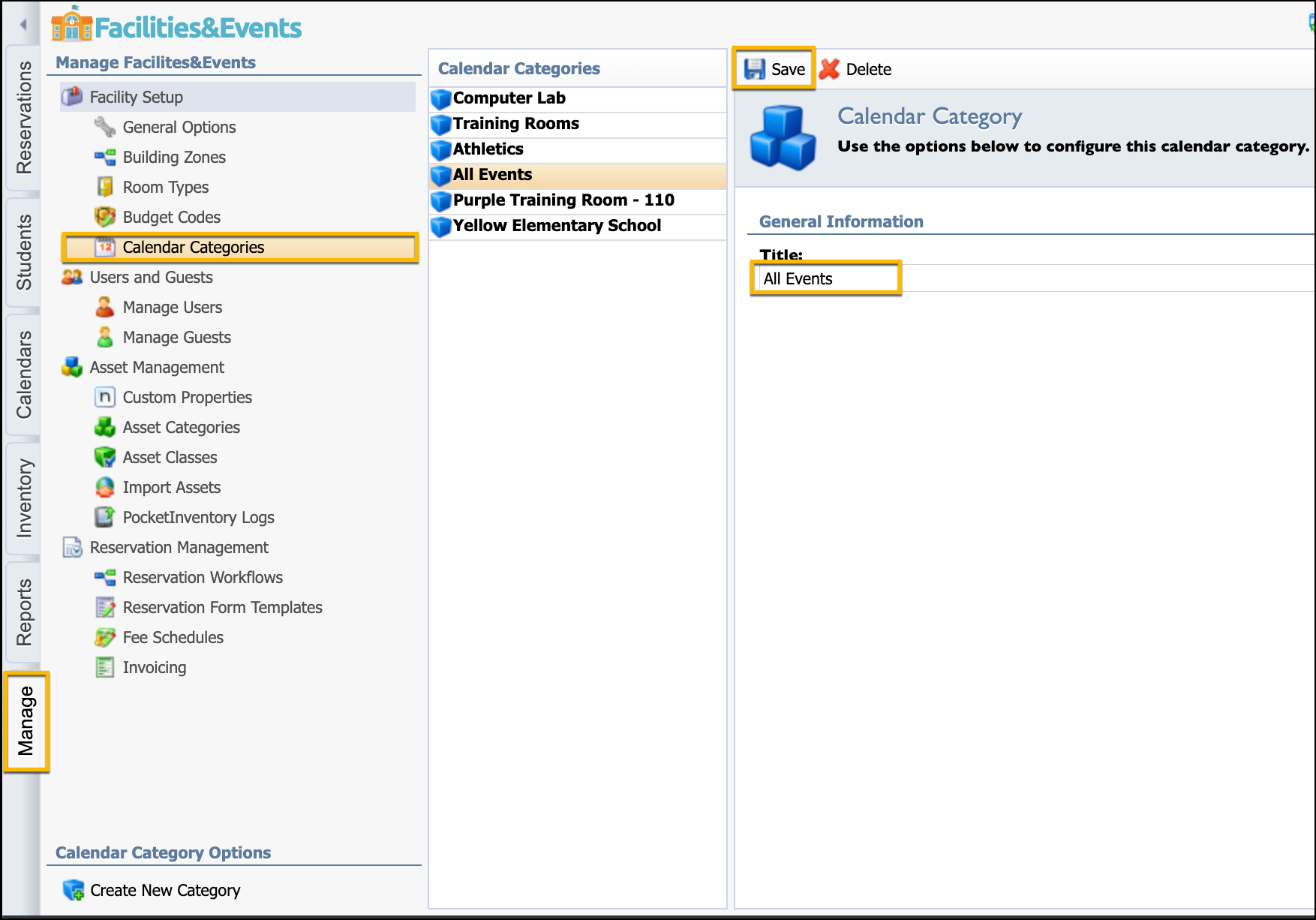Click the Facility Setup icon
The width and height of the screenshot is (1316, 920).
click(72, 97)
